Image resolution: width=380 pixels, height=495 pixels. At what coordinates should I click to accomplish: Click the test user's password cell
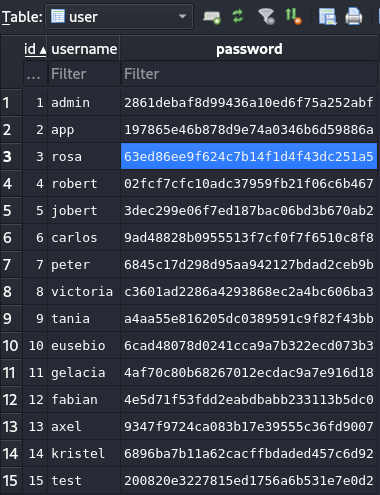pos(249,481)
